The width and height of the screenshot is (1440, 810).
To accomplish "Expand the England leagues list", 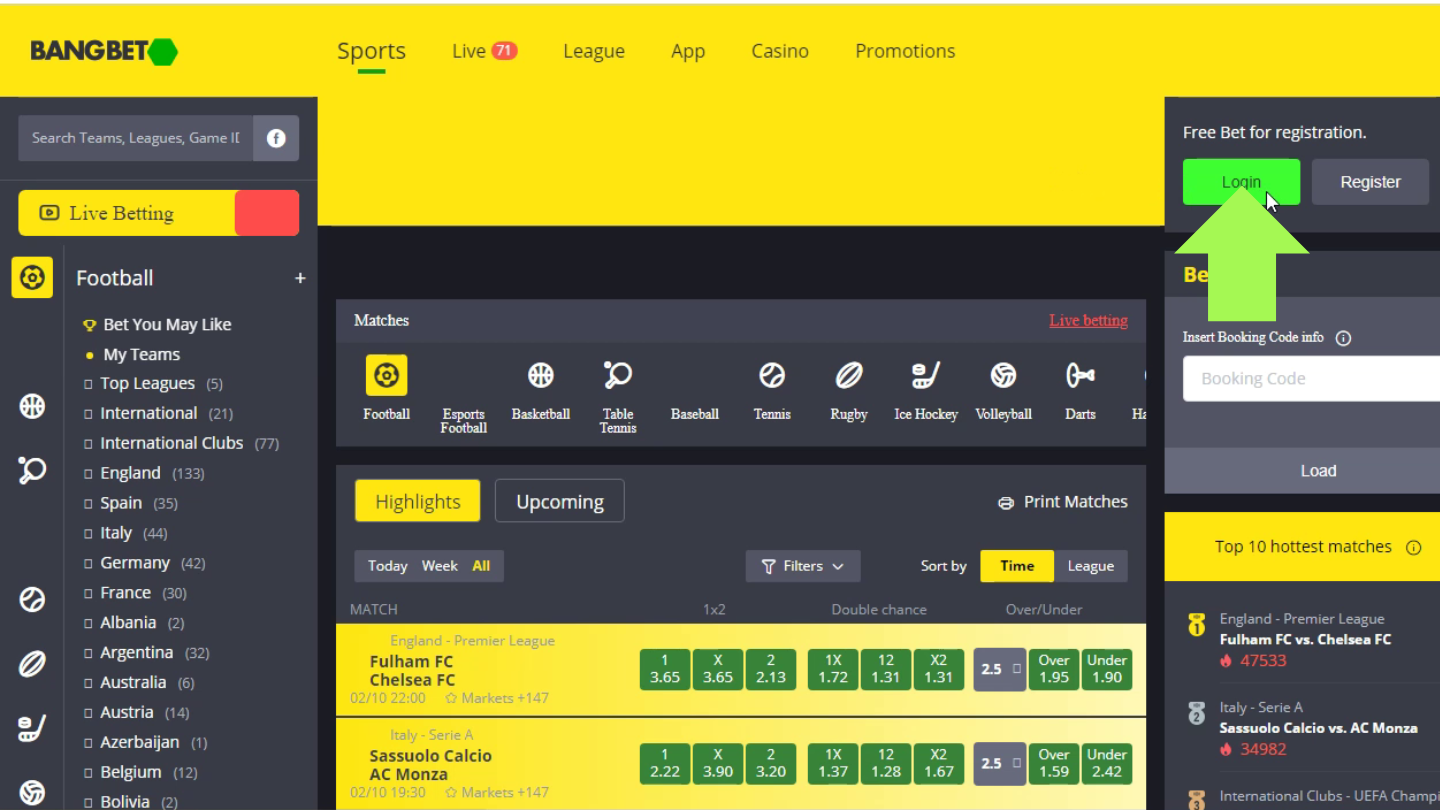I will point(130,473).
